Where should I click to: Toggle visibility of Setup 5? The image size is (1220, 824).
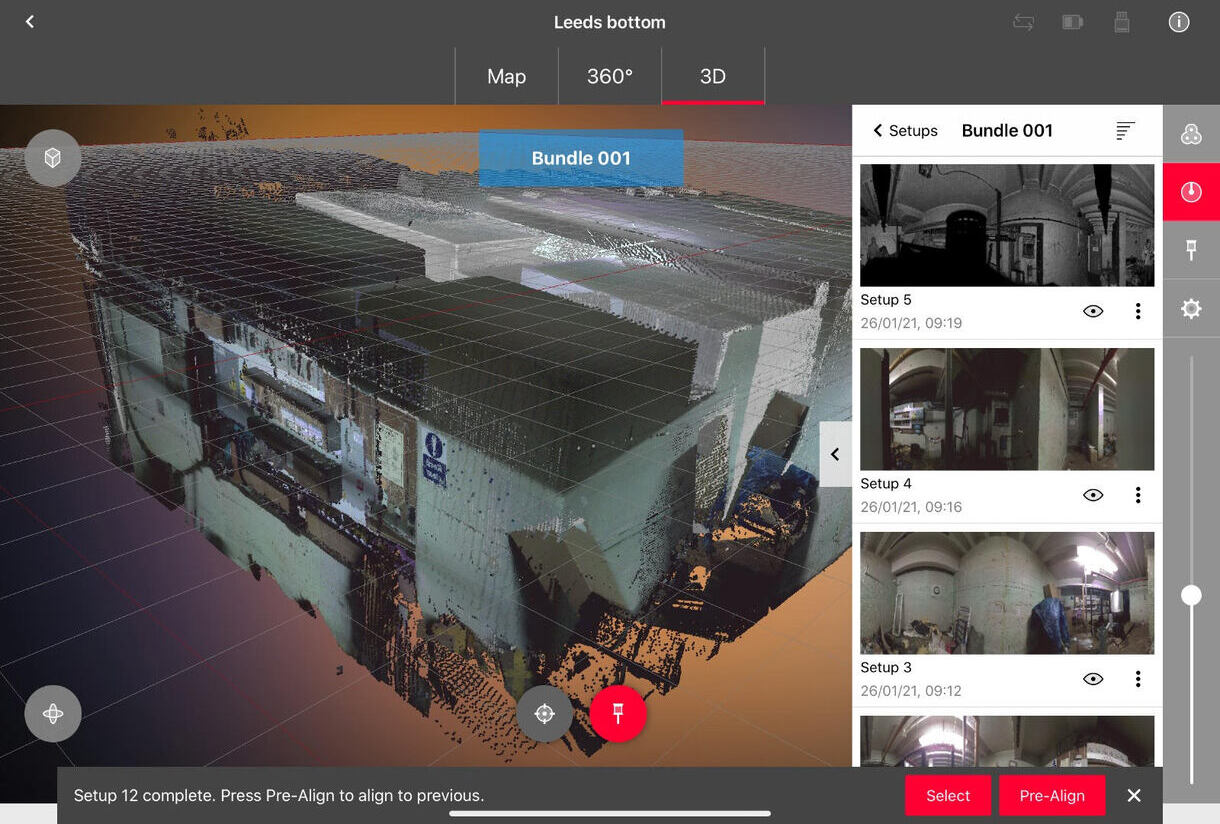click(1093, 311)
